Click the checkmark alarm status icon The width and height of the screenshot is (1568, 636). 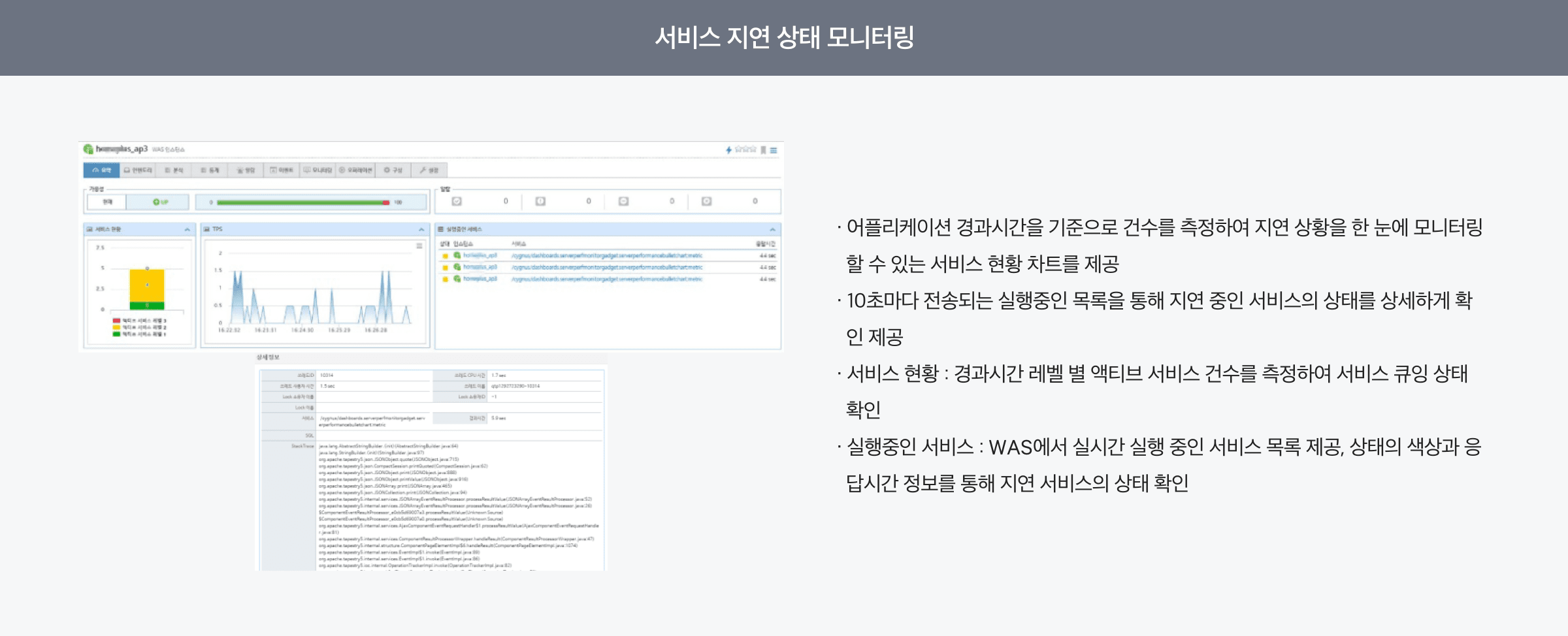pos(457,201)
